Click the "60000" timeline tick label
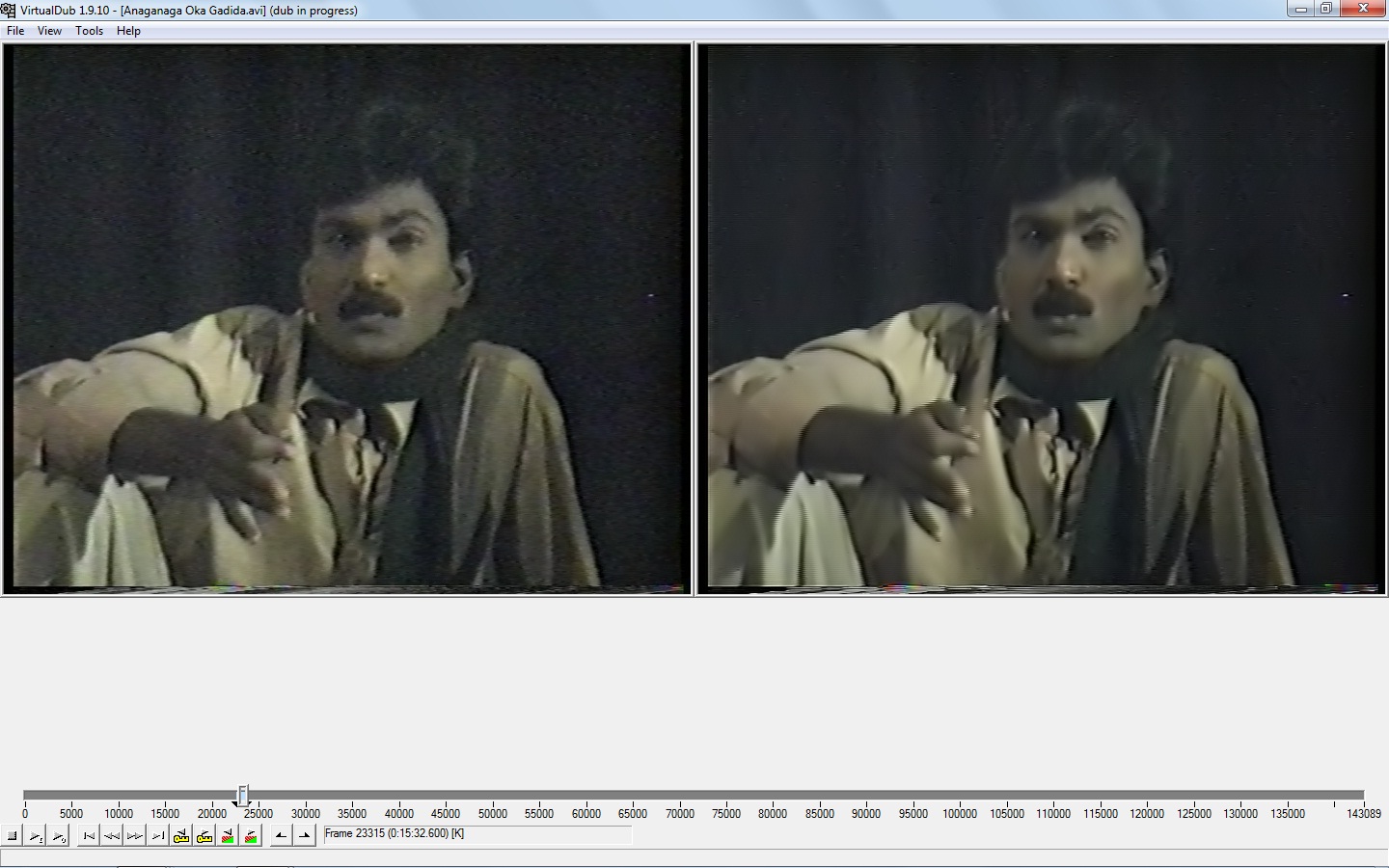This screenshot has width=1389, height=868. [x=586, y=814]
